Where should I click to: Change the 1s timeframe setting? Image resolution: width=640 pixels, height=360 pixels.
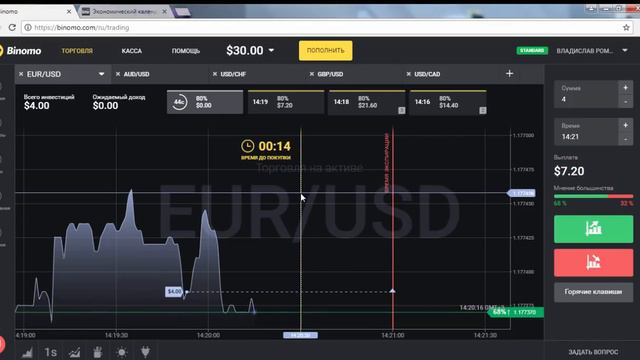51,352
